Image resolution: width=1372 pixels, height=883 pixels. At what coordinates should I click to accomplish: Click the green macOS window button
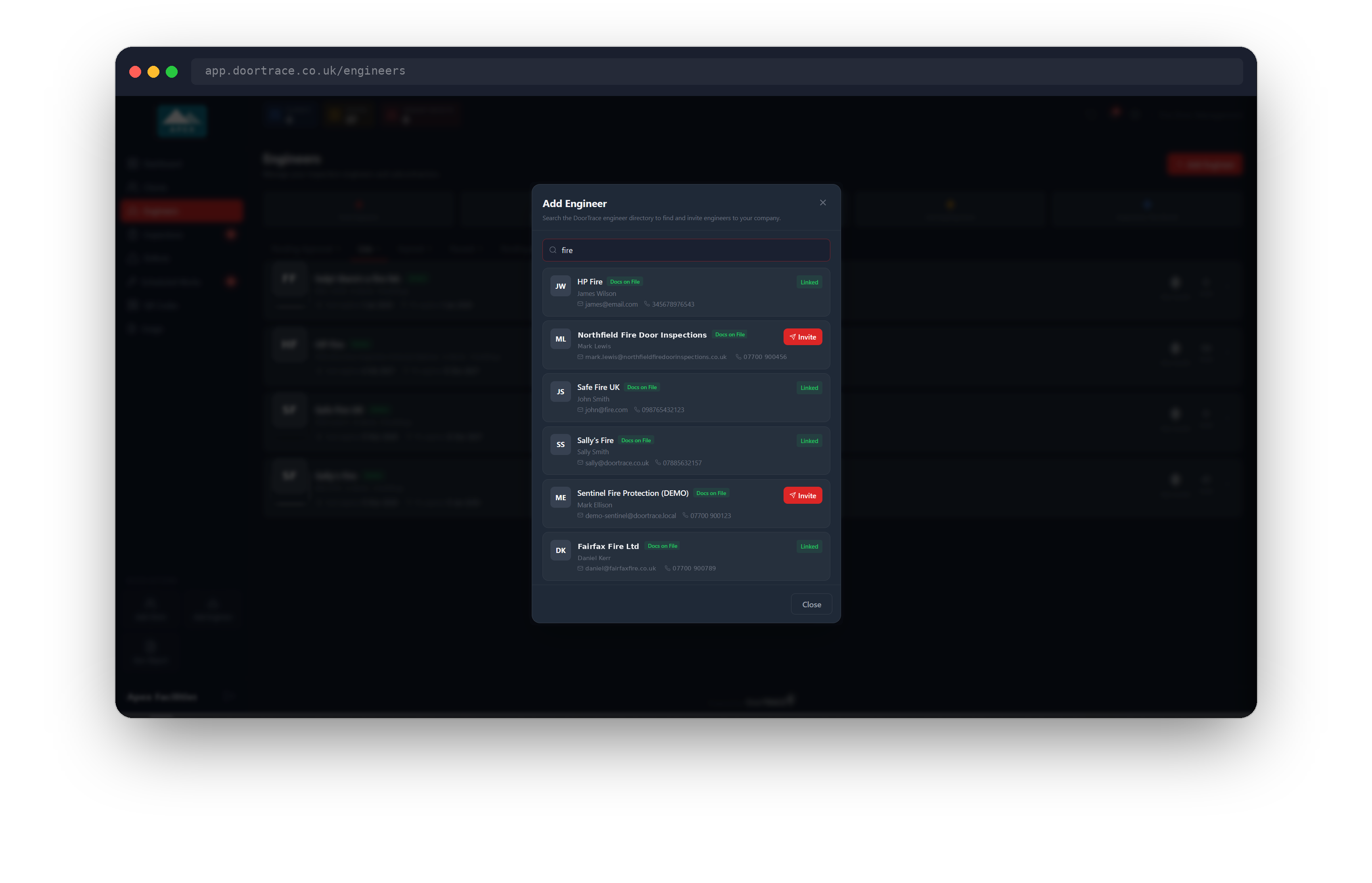172,72
